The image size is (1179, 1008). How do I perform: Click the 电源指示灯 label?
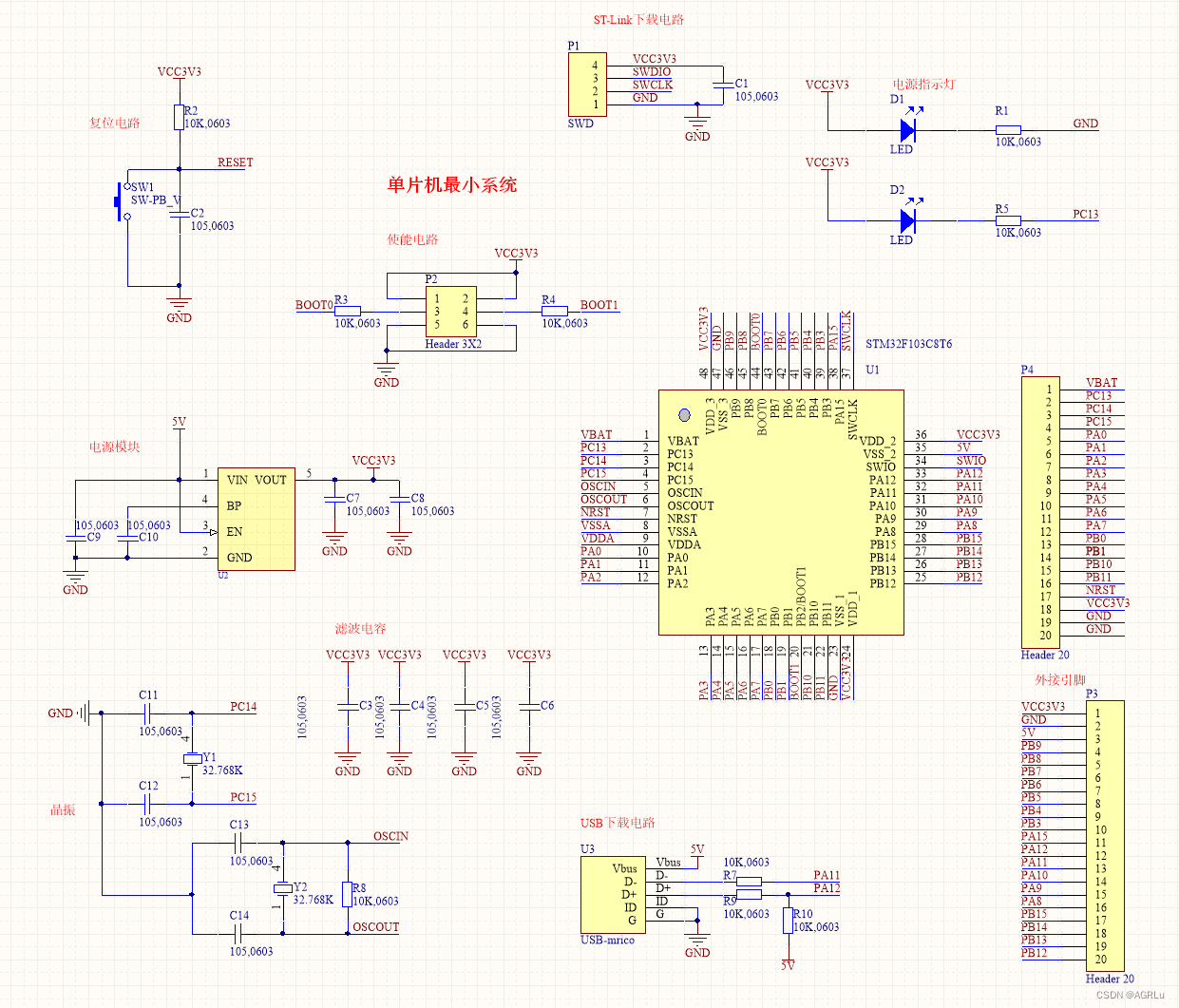[923, 85]
